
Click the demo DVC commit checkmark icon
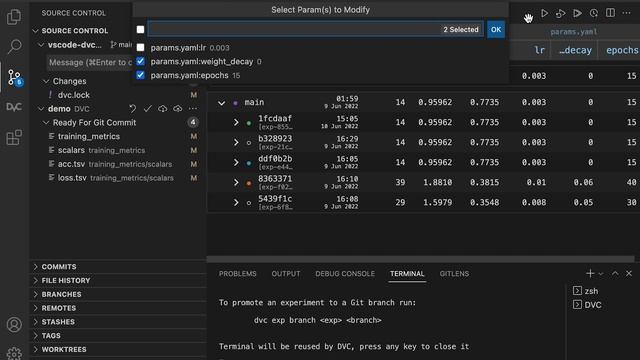[x=148, y=109]
